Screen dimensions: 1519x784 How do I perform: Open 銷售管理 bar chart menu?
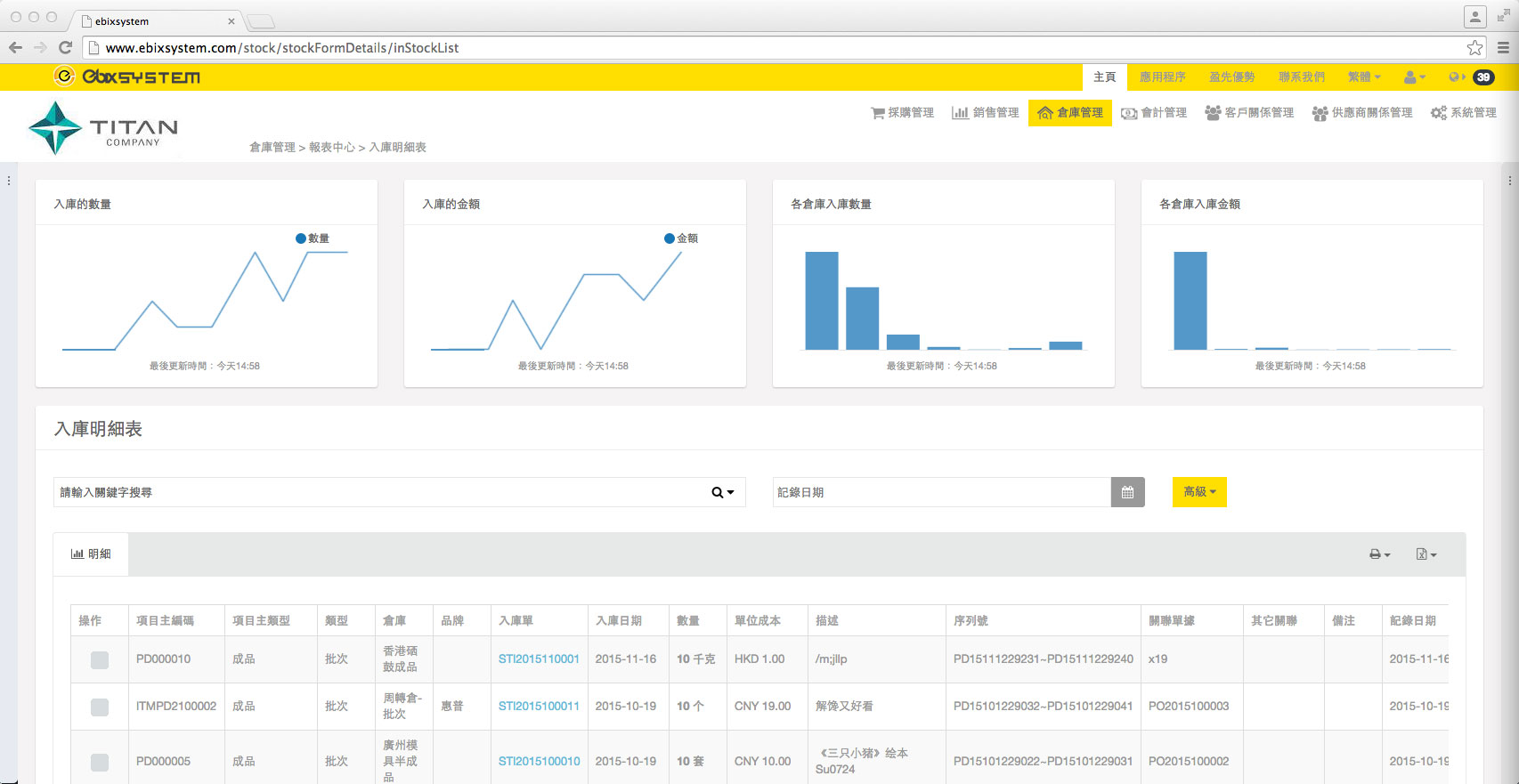985,113
